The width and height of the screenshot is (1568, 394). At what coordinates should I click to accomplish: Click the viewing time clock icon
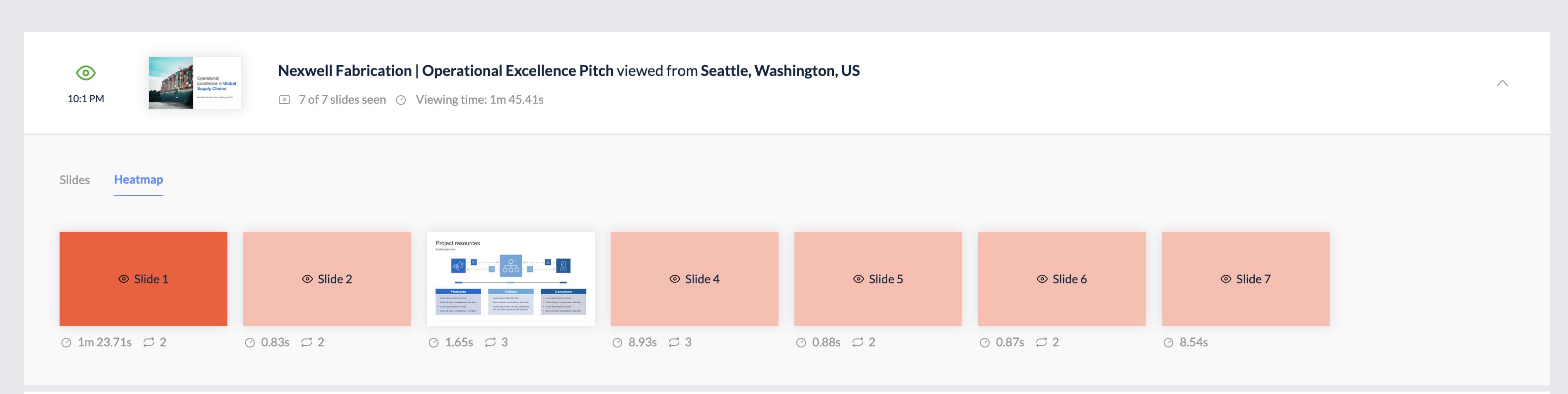tap(401, 100)
